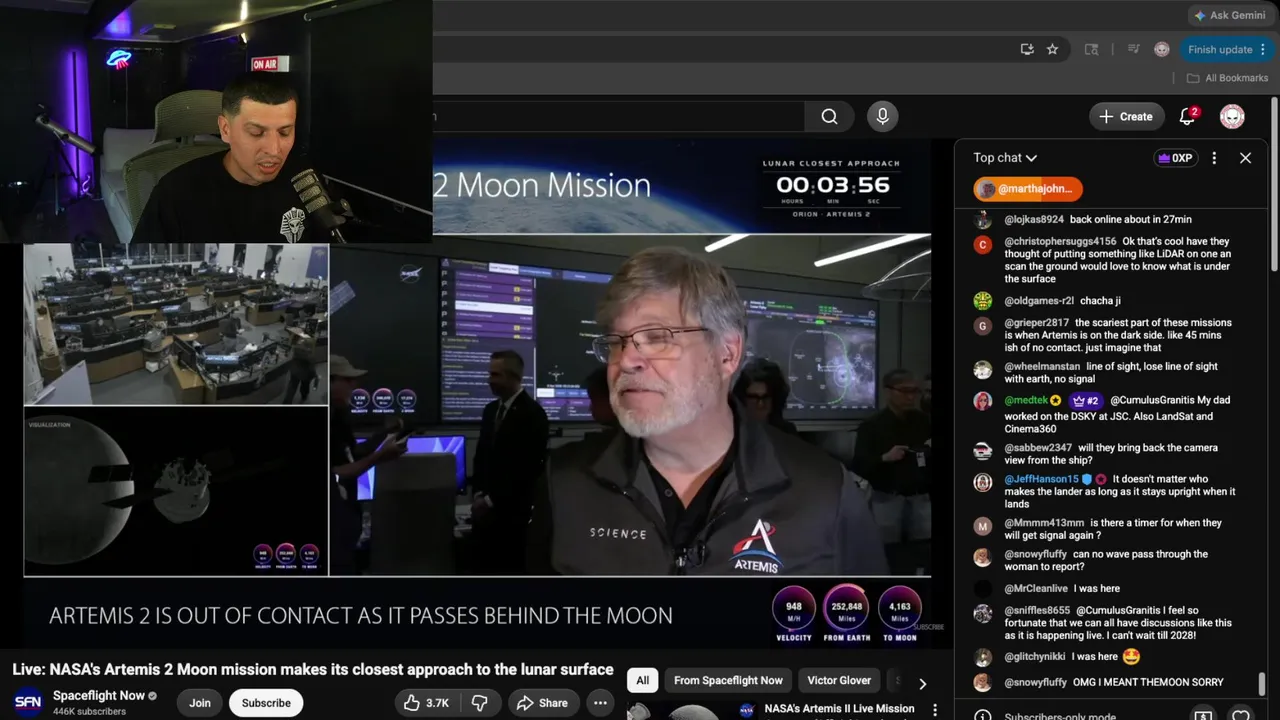Click the 4,163 miles to Moon gauge
The height and width of the screenshot is (720, 1280).
pyautogui.click(x=899, y=614)
